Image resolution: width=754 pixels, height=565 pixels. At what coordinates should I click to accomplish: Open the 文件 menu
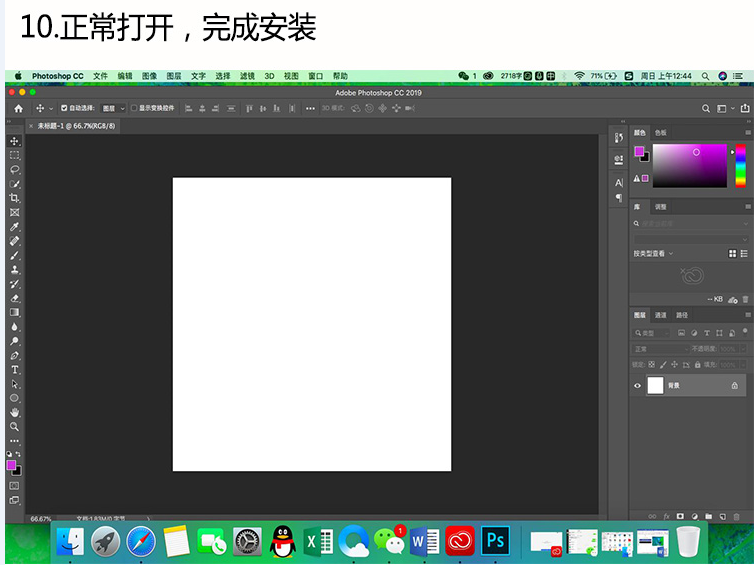tap(101, 76)
